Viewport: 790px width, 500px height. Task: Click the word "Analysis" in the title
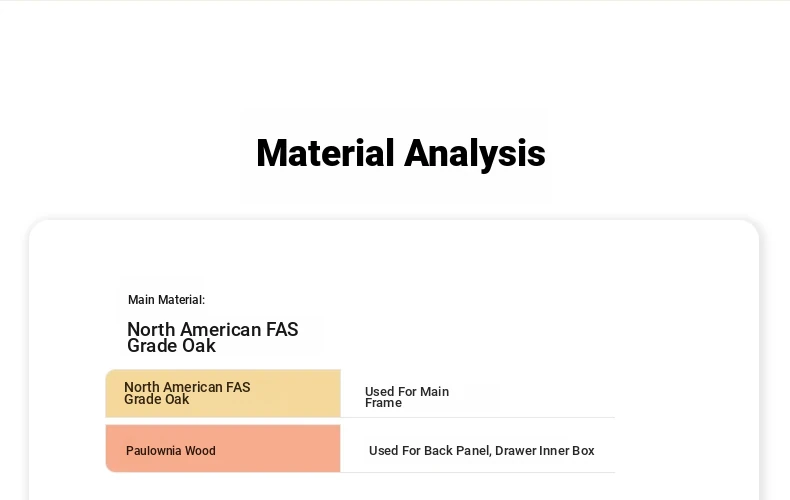(475, 153)
